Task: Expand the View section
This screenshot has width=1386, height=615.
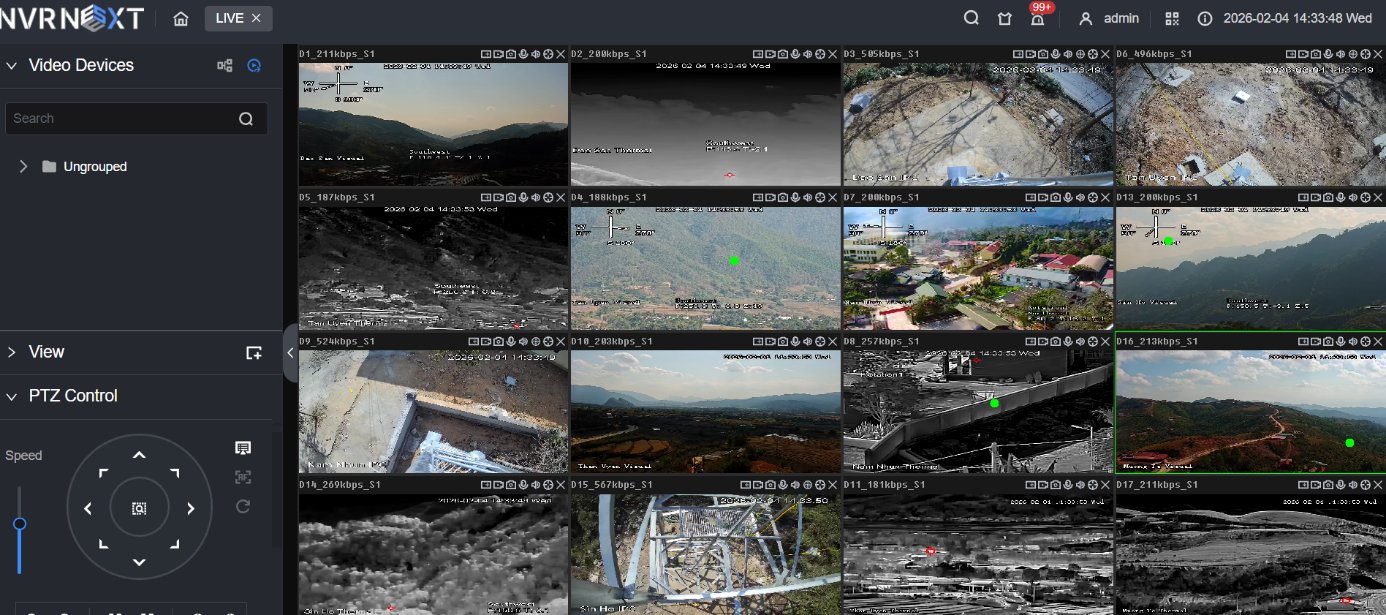Action: point(12,352)
